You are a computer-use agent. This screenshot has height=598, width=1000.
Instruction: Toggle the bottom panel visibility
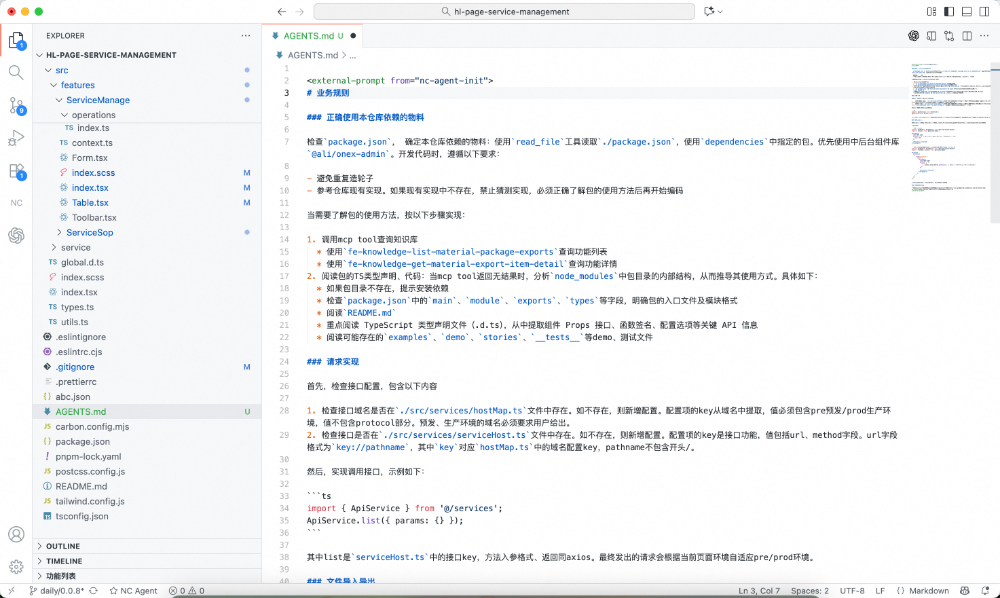(965, 11)
